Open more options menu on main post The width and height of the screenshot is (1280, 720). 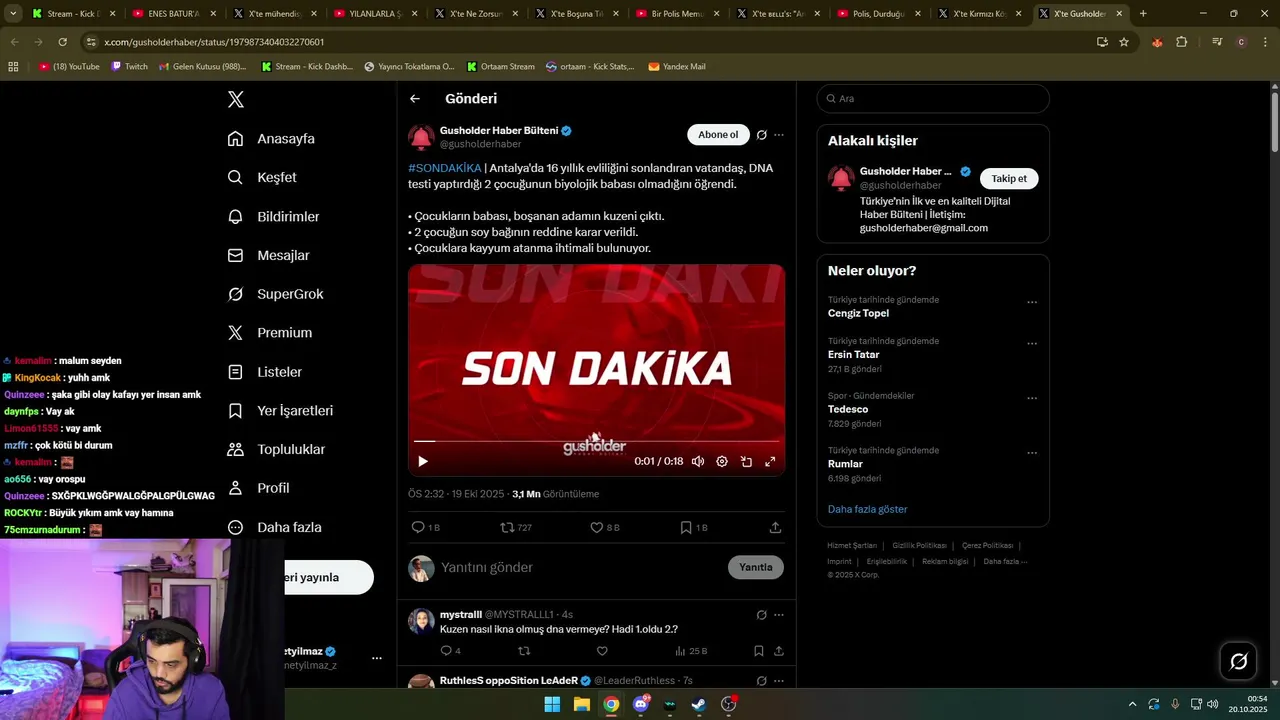coord(779,135)
